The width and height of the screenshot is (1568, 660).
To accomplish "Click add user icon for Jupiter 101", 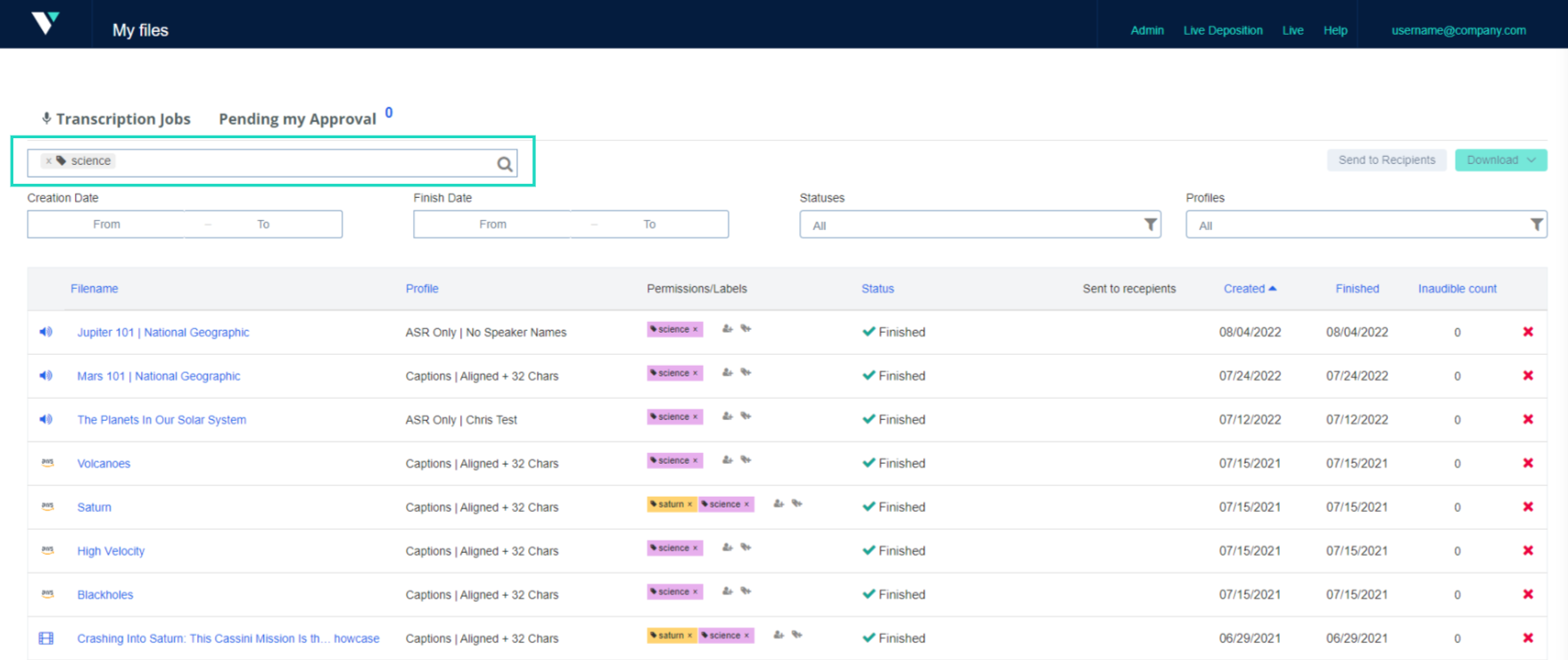I will pos(727,329).
